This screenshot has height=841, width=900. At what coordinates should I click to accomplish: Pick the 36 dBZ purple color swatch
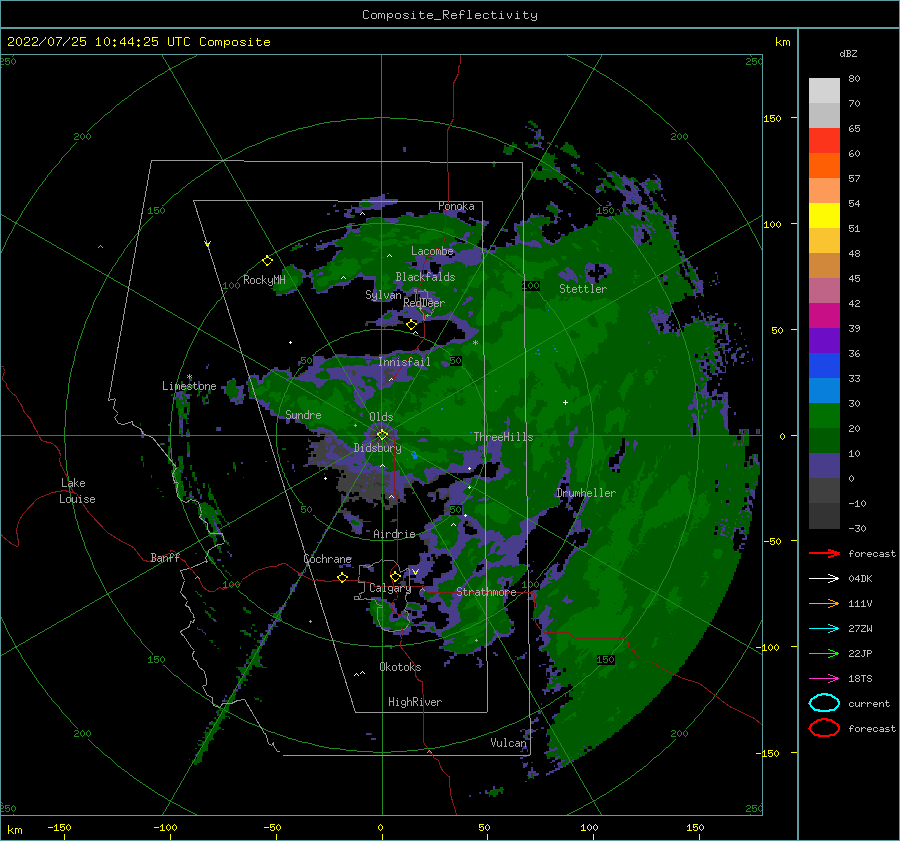[x=824, y=340]
